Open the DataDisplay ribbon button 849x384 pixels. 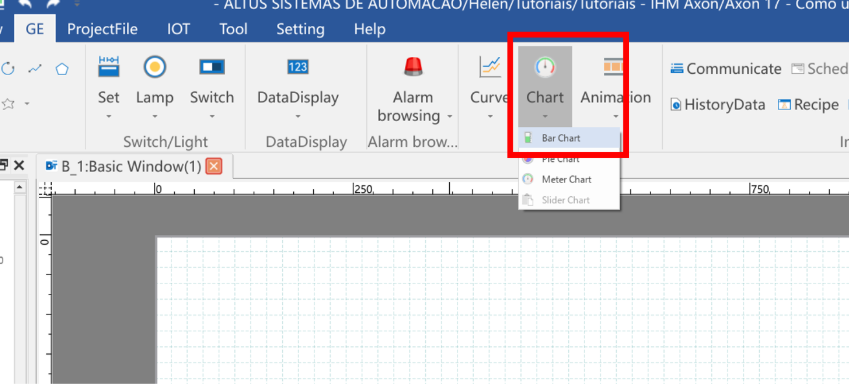pyautogui.click(x=298, y=87)
